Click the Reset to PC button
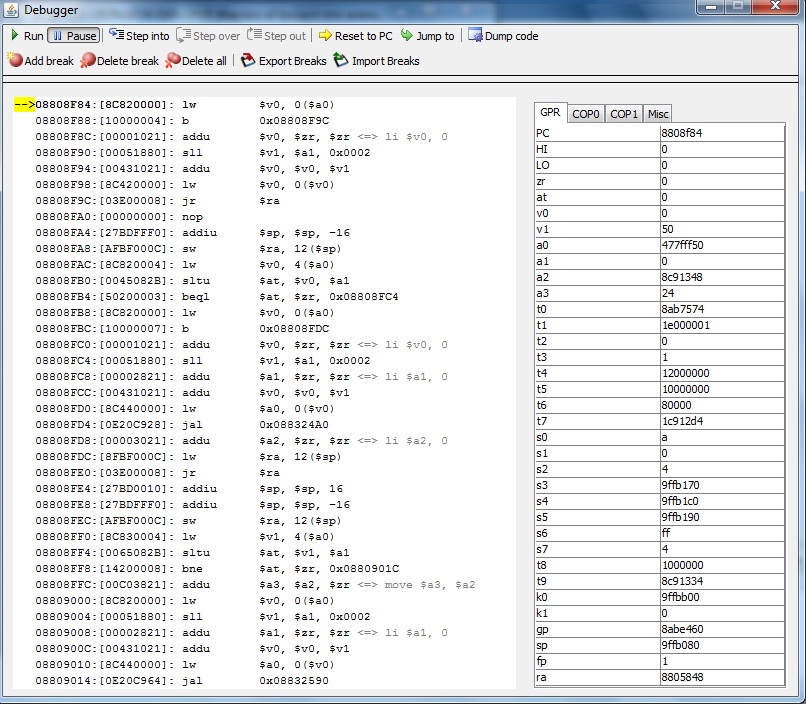Viewport: 806px width, 704px height. point(355,36)
